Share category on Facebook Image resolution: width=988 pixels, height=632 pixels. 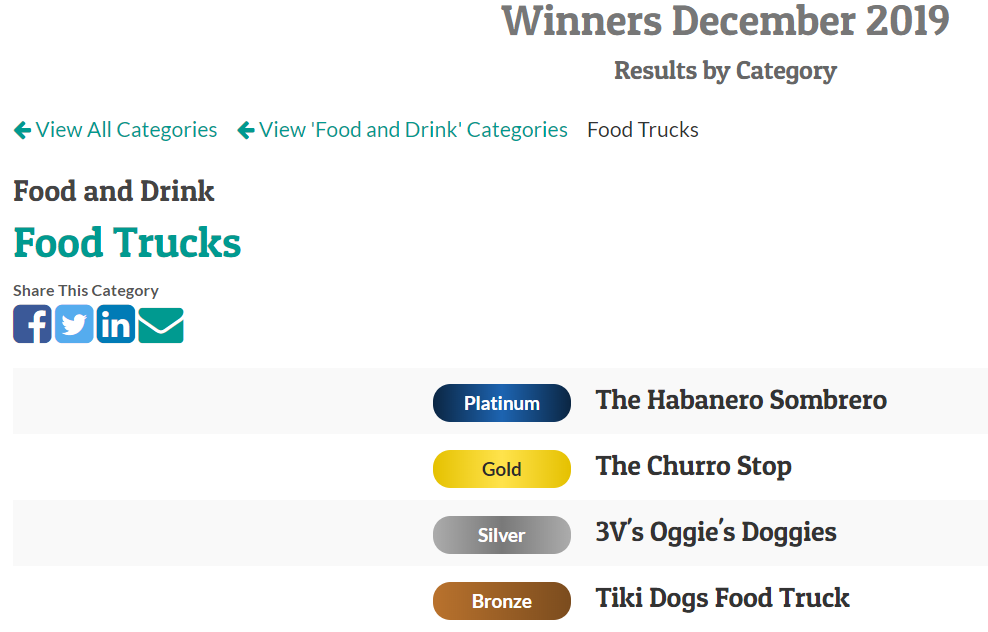(x=32, y=324)
